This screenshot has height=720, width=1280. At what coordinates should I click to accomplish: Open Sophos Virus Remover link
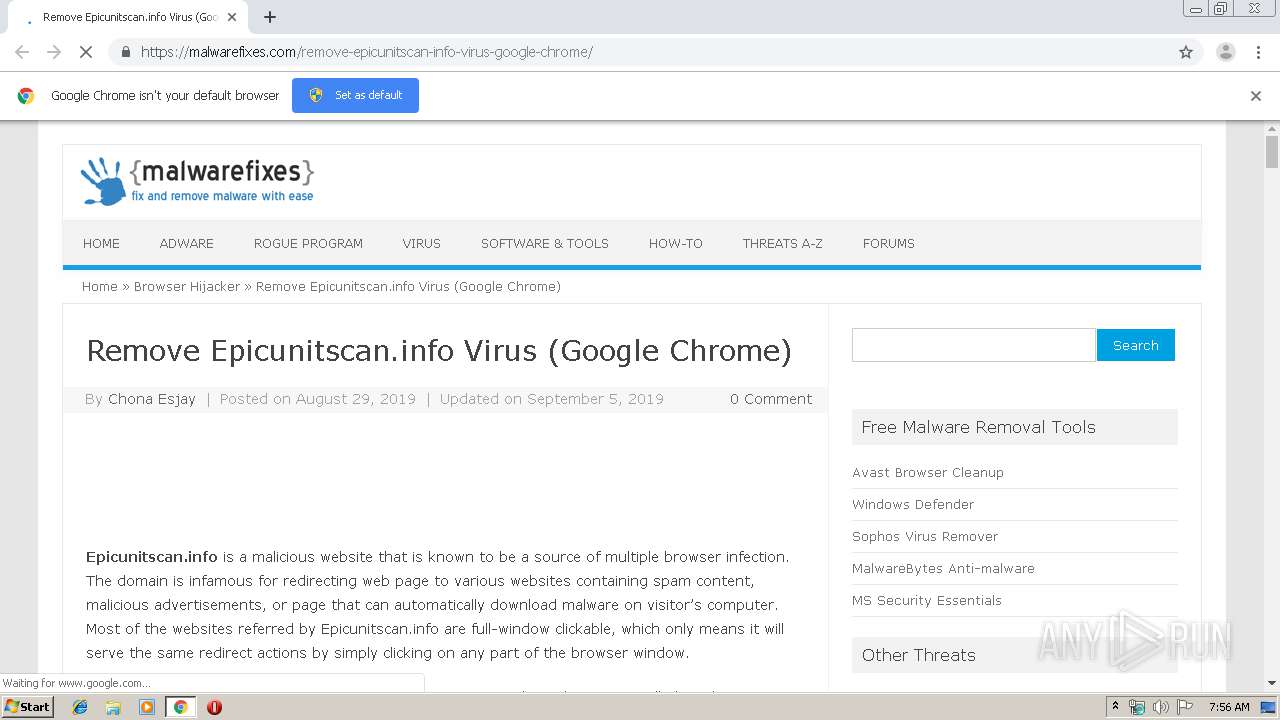(x=925, y=536)
